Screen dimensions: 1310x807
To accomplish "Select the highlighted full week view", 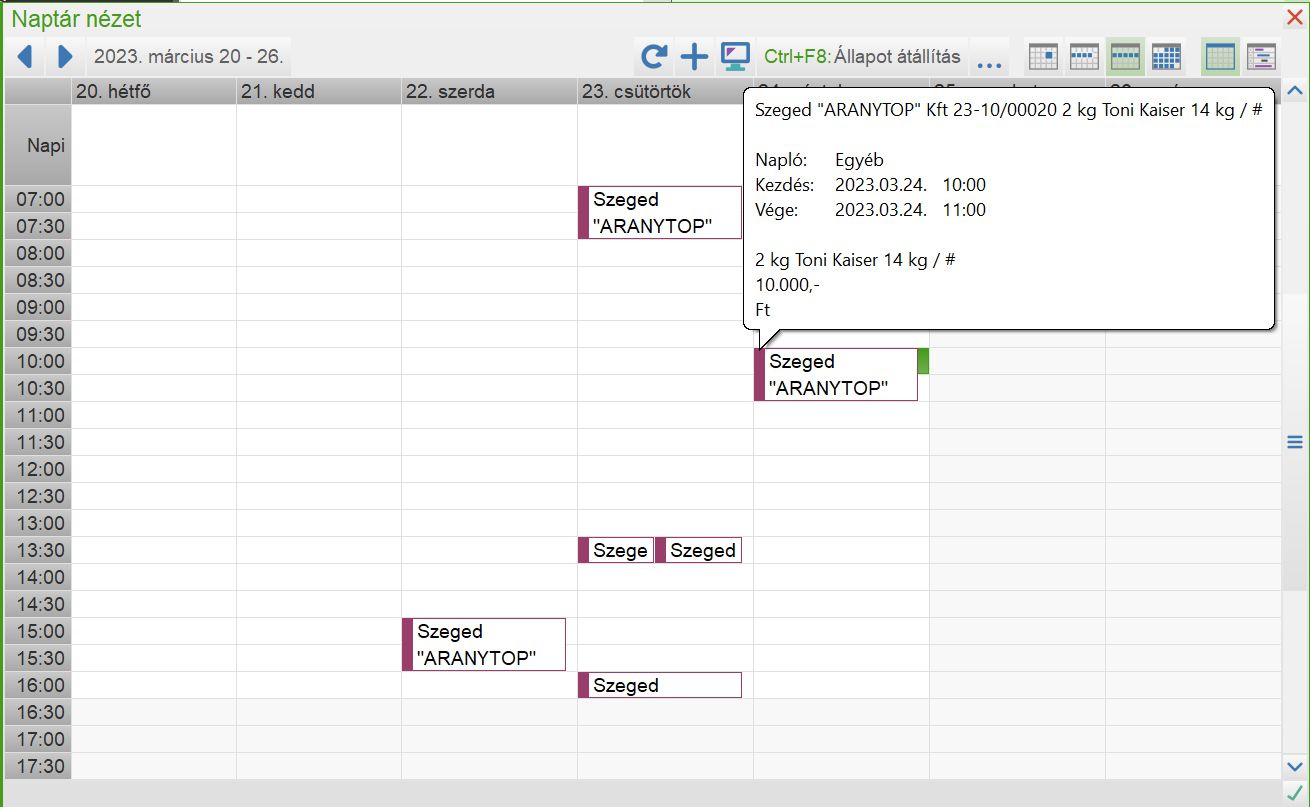I will (1126, 57).
